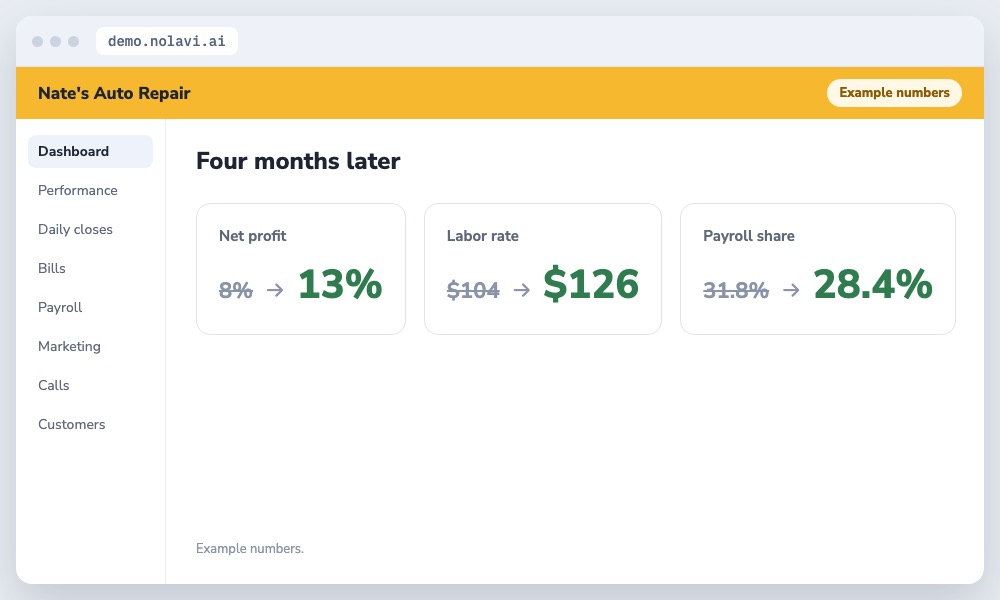Click the Net profit card label

tap(253, 236)
